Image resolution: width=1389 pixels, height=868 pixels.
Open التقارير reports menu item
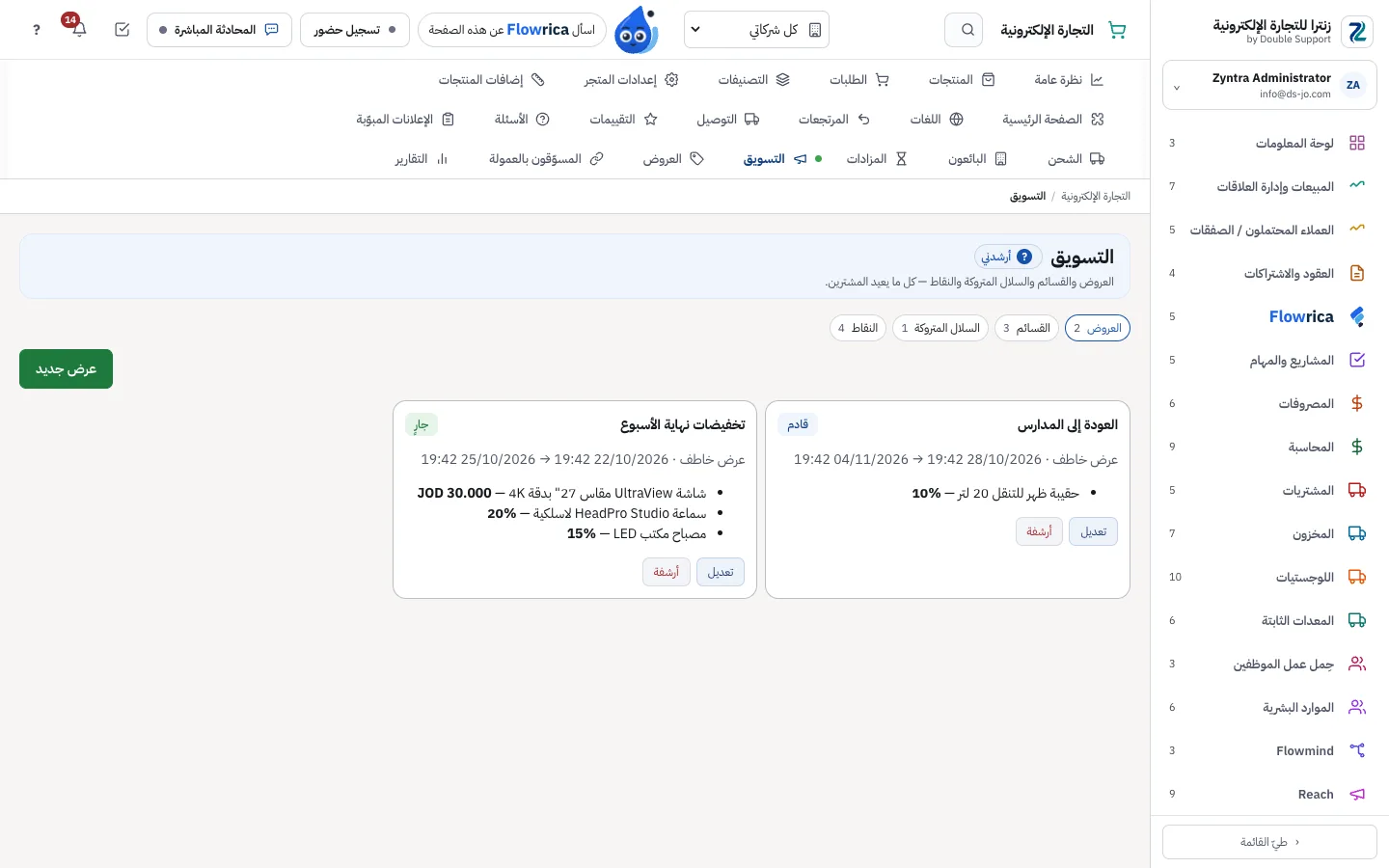(422, 158)
